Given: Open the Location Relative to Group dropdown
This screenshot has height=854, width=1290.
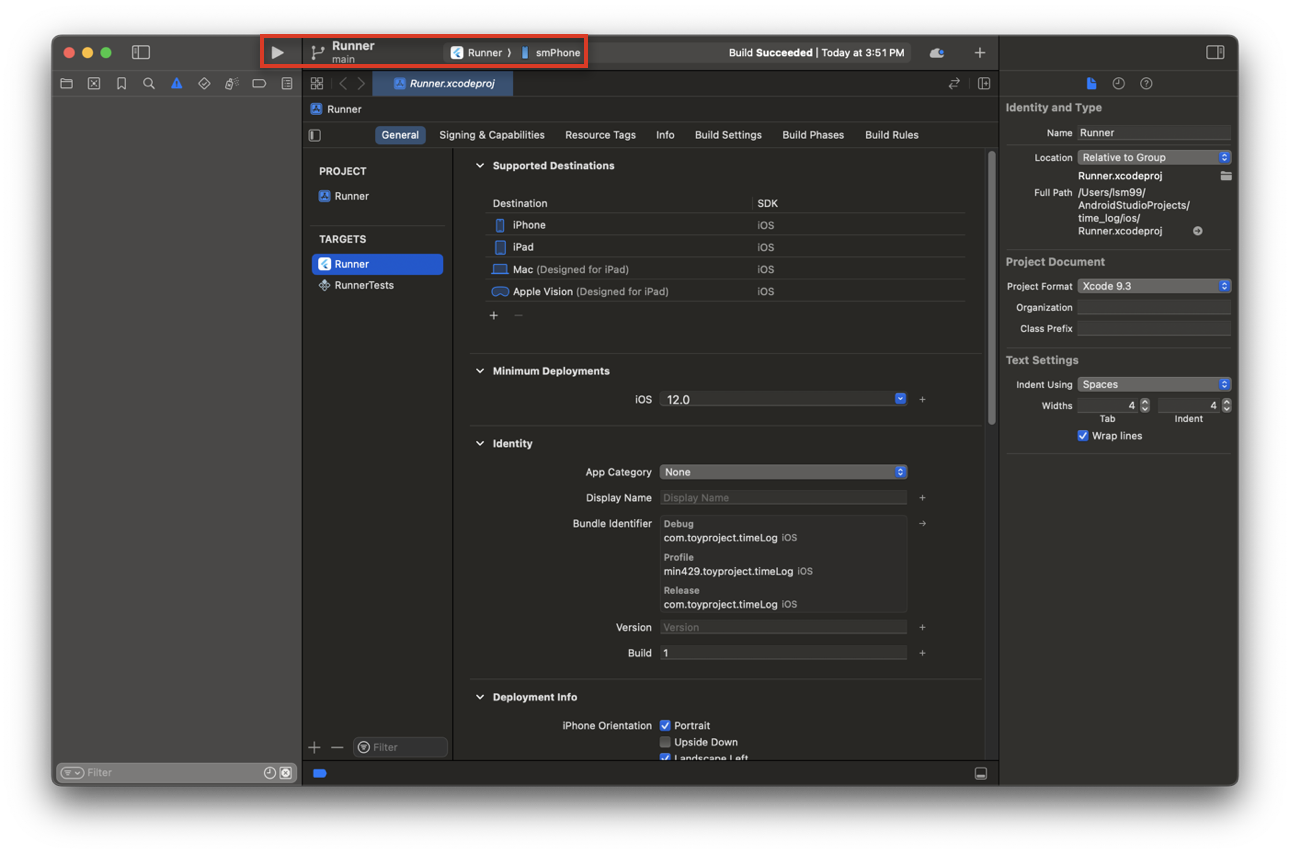Looking at the screenshot, I should click(x=1154, y=157).
